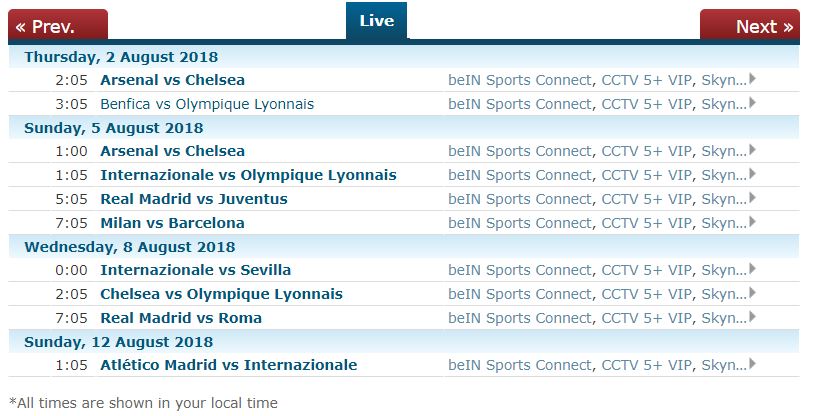Expand channels arrow for Real Madrid vs Juventus
The width and height of the screenshot is (818, 416).
tap(752, 198)
